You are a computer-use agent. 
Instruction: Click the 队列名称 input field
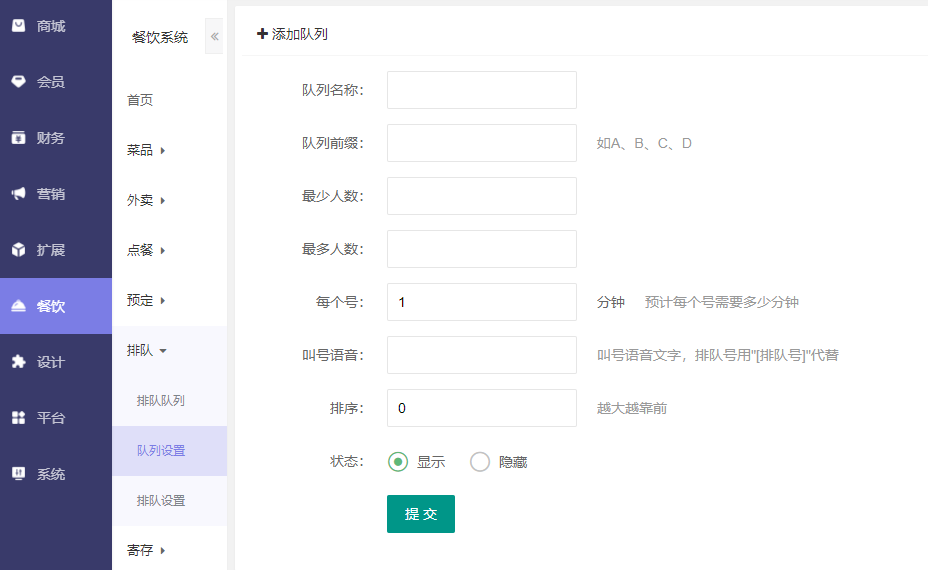pyautogui.click(x=481, y=90)
